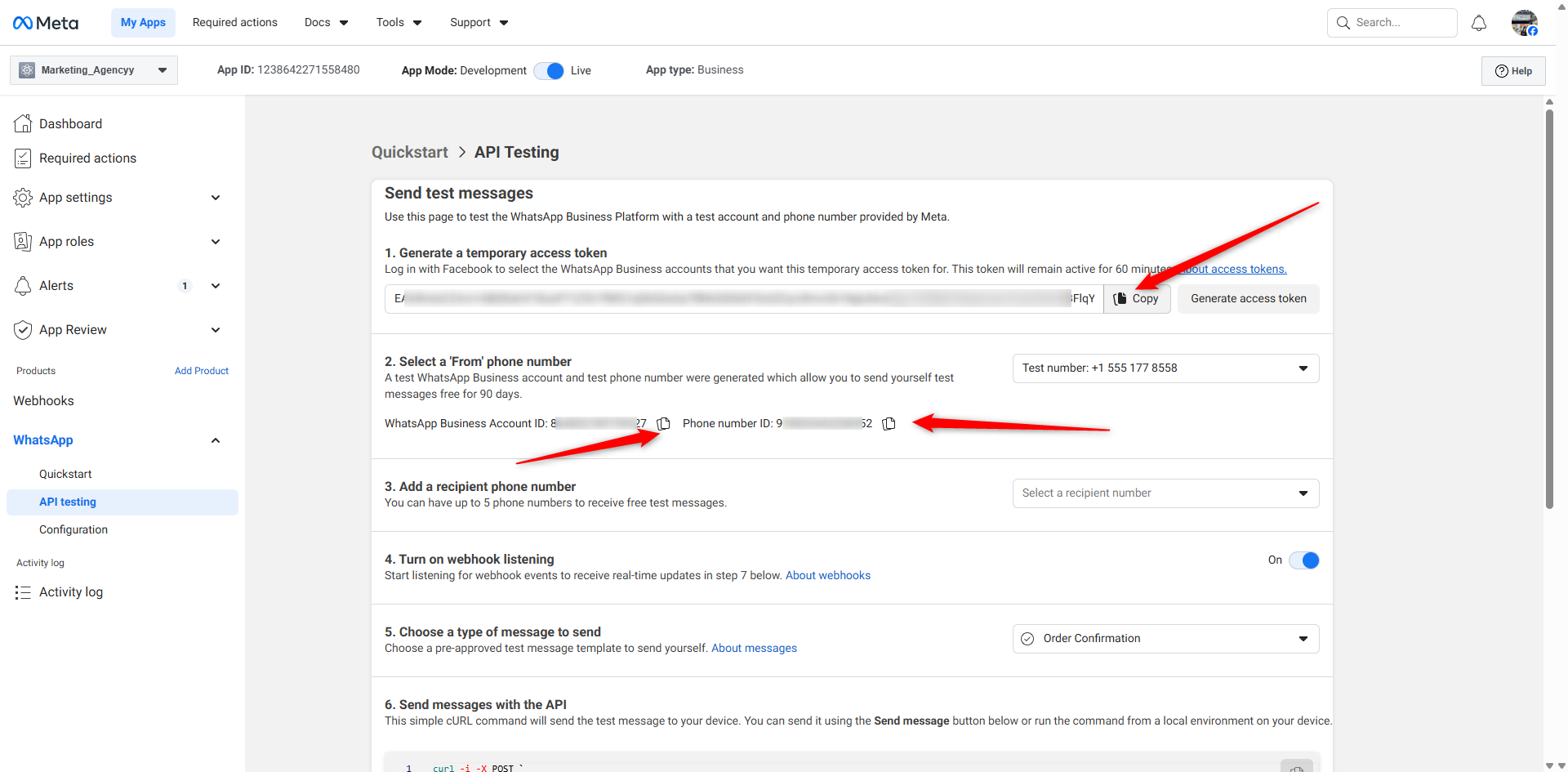Click the App settings gear icon
The width and height of the screenshot is (1568, 772).
point(23,198)
